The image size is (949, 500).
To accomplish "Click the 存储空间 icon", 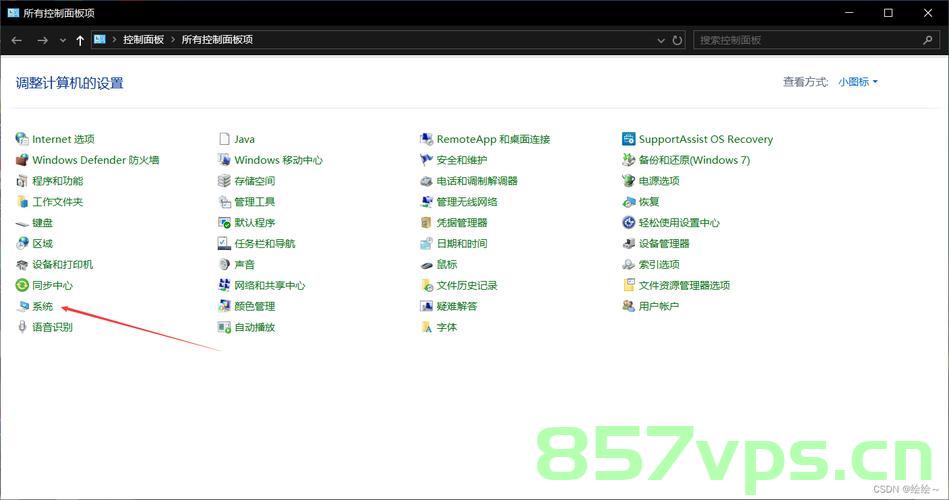I will point(224,181).
